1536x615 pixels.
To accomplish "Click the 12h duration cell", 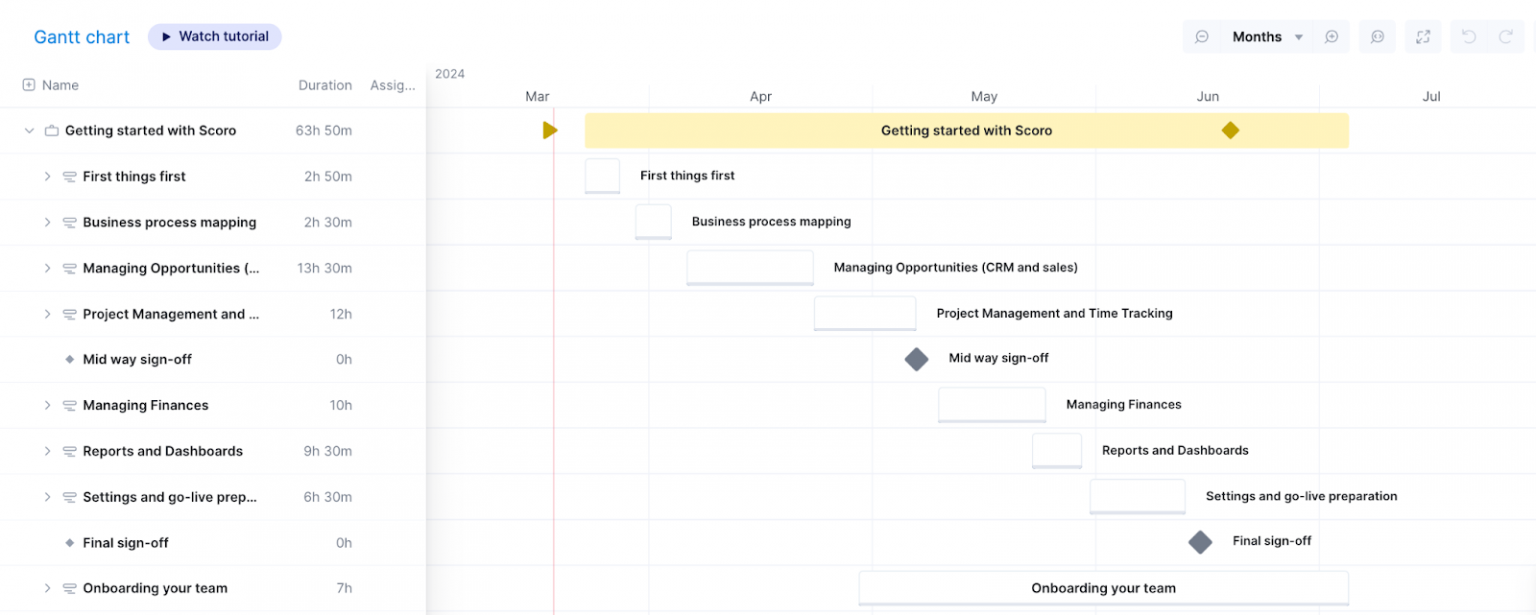I will coord(341,314).
